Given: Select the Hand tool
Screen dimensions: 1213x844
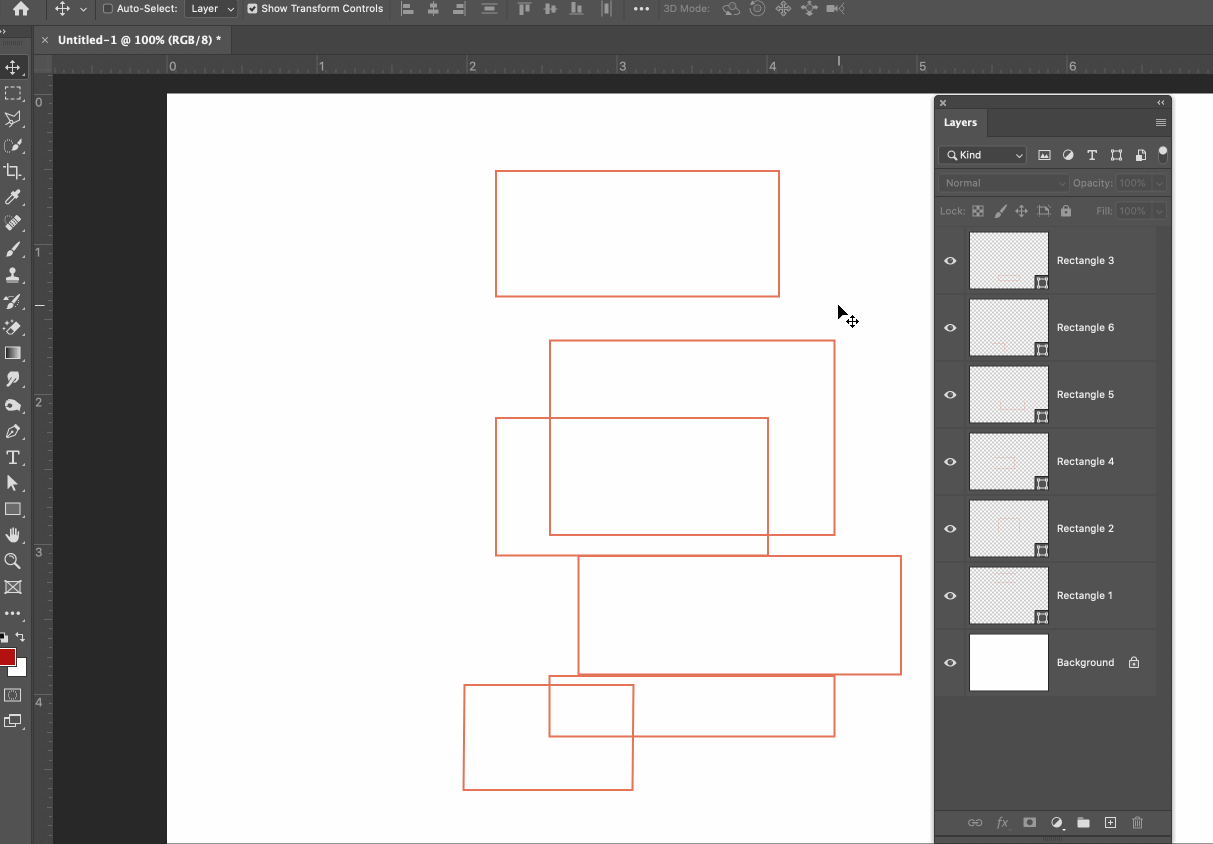Looking at the screenshot, I should coord(13,535).
